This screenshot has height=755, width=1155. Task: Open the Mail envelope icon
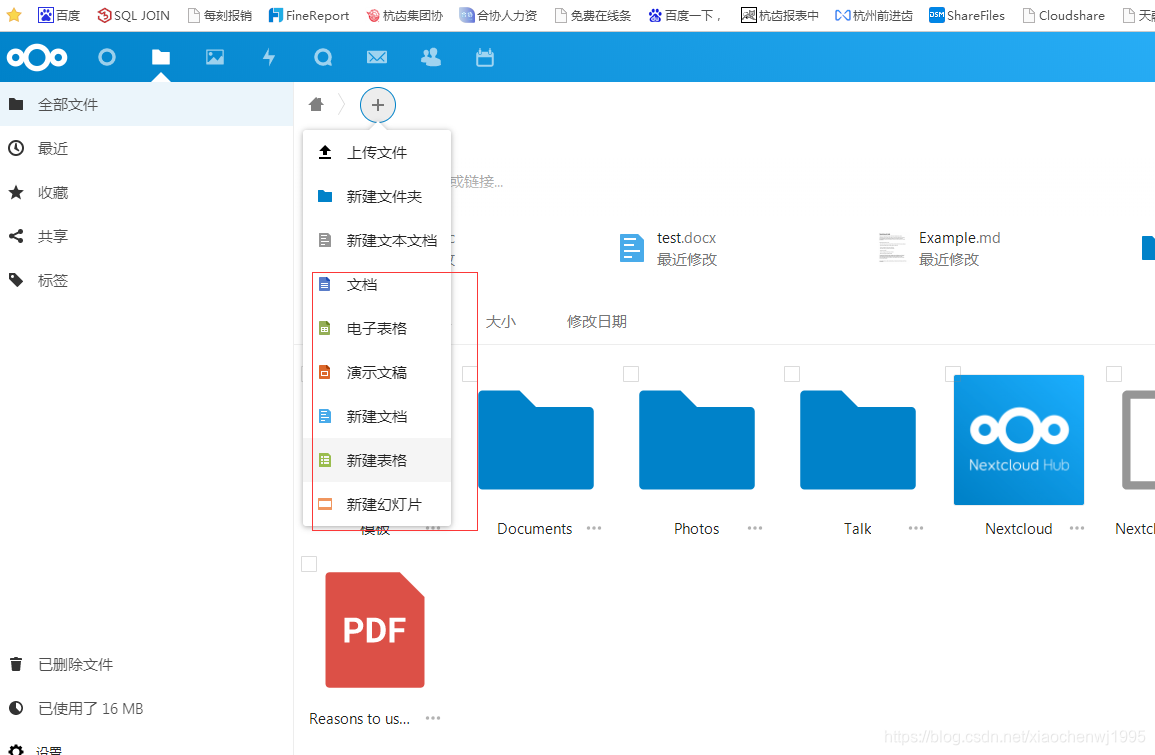(x=377, y=57)
